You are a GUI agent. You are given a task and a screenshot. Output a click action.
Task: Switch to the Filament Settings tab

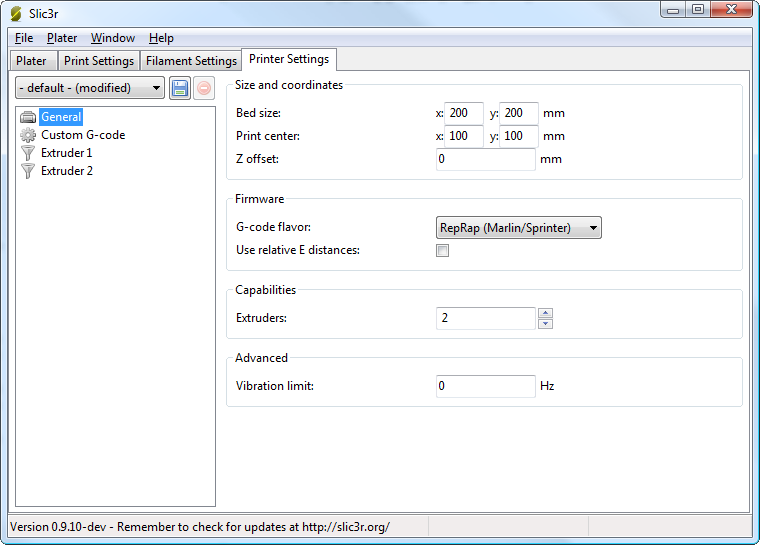point(191,61)
